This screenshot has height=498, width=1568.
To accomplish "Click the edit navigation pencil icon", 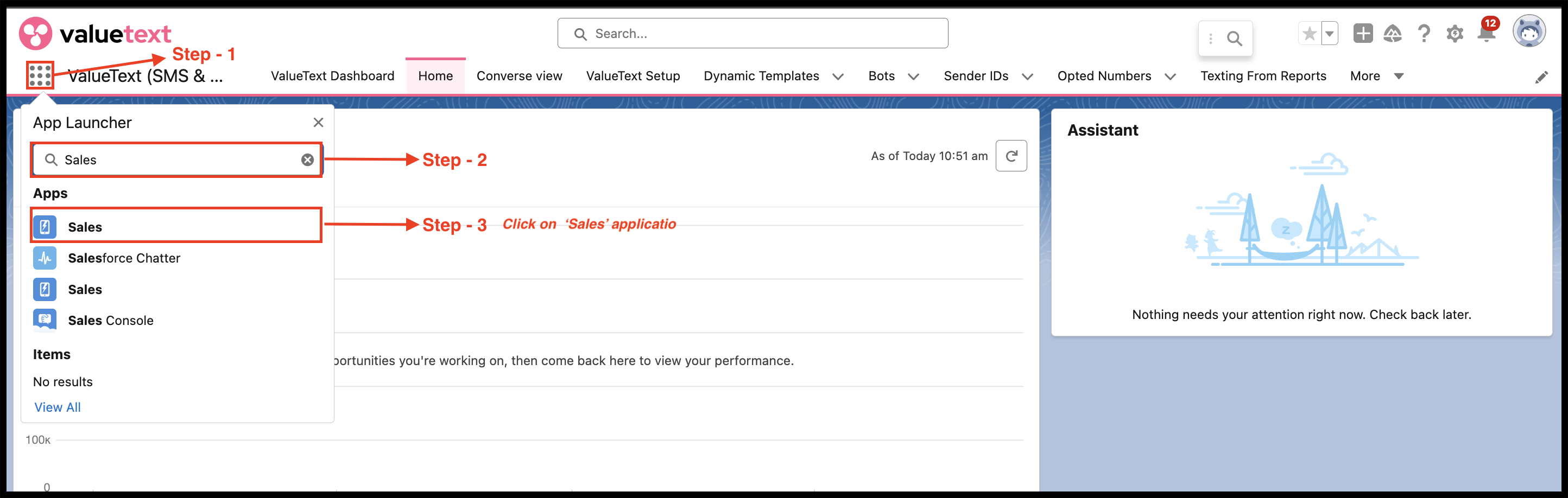I will pyautogui.click(x=1541, y=77).
